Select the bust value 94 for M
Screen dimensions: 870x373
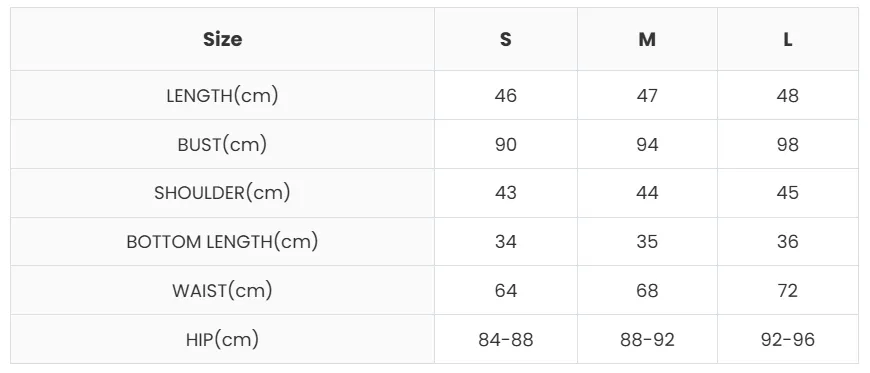pos(647,144)
